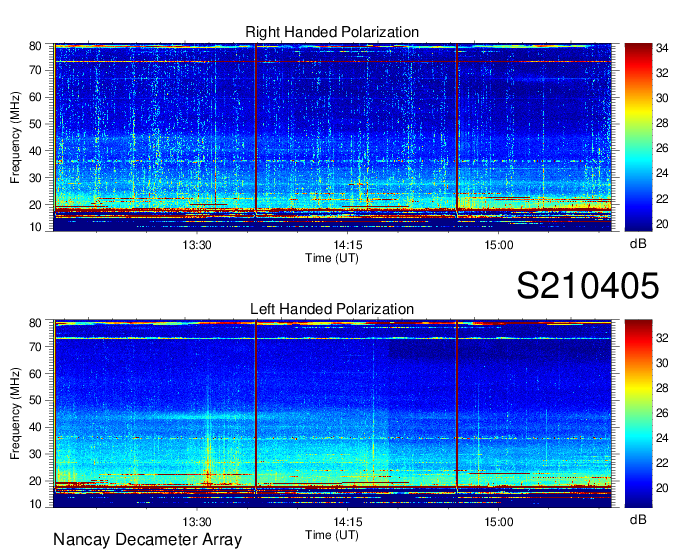Image resolution: width=680 pixels, height=552 pixels.
Task: Click the 50 MHz tick on Right Handed plot
Action: coord(35,124)
